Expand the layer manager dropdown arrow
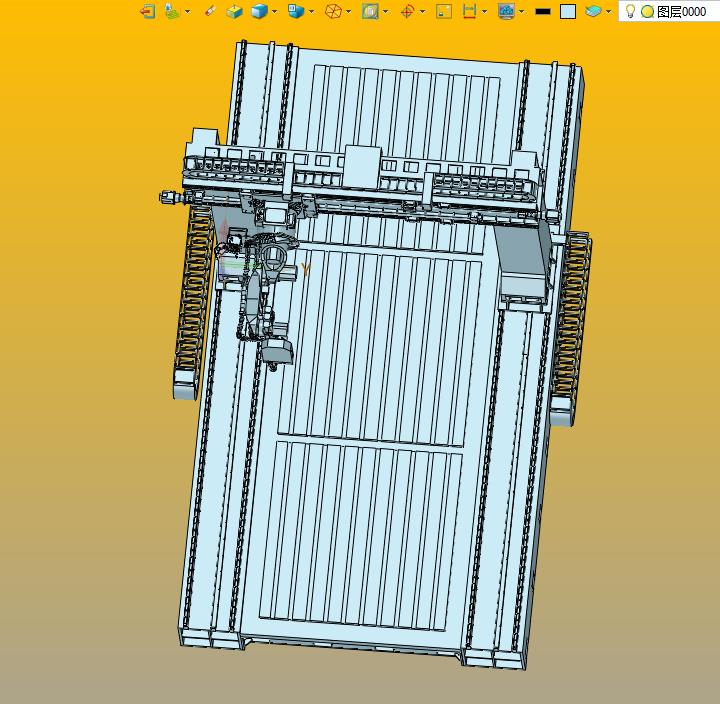The height and width of the screenshot is (704, 720). tap(609, 11)
